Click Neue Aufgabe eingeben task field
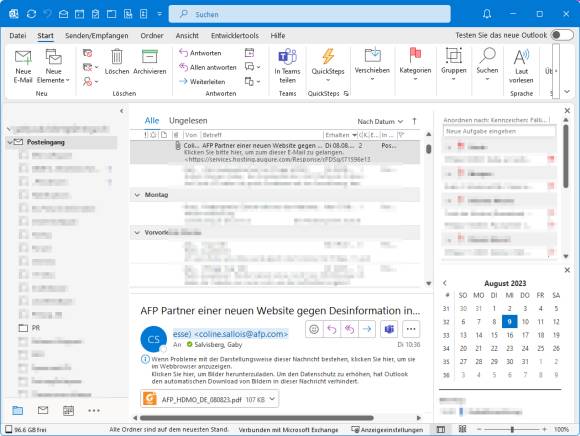This screenshot has width=580, height=436. pos(499,131)
